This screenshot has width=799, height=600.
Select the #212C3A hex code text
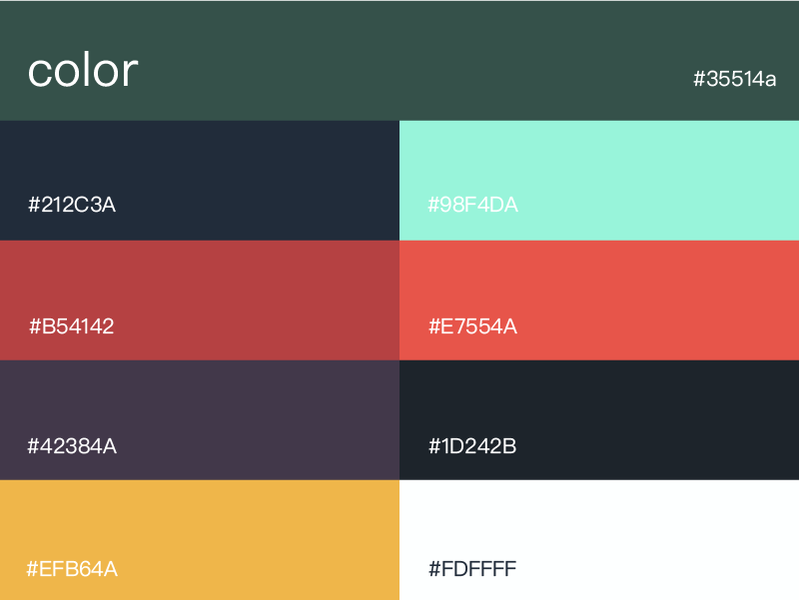click(72, 205)
